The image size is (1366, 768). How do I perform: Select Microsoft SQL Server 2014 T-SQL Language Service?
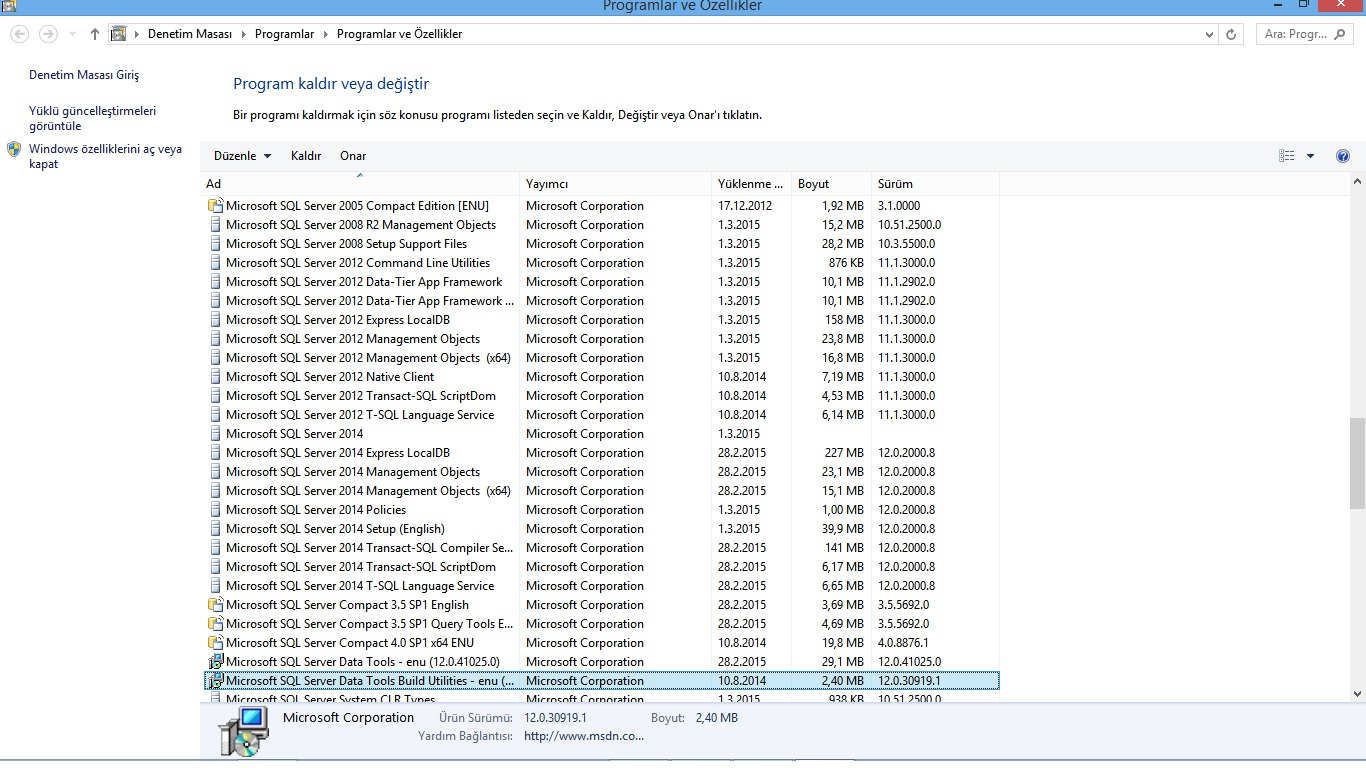(x=601, y=586)
